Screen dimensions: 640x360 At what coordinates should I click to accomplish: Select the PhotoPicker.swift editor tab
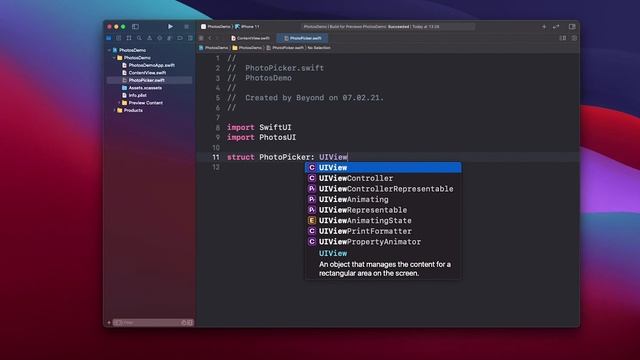tap(302, 38)
